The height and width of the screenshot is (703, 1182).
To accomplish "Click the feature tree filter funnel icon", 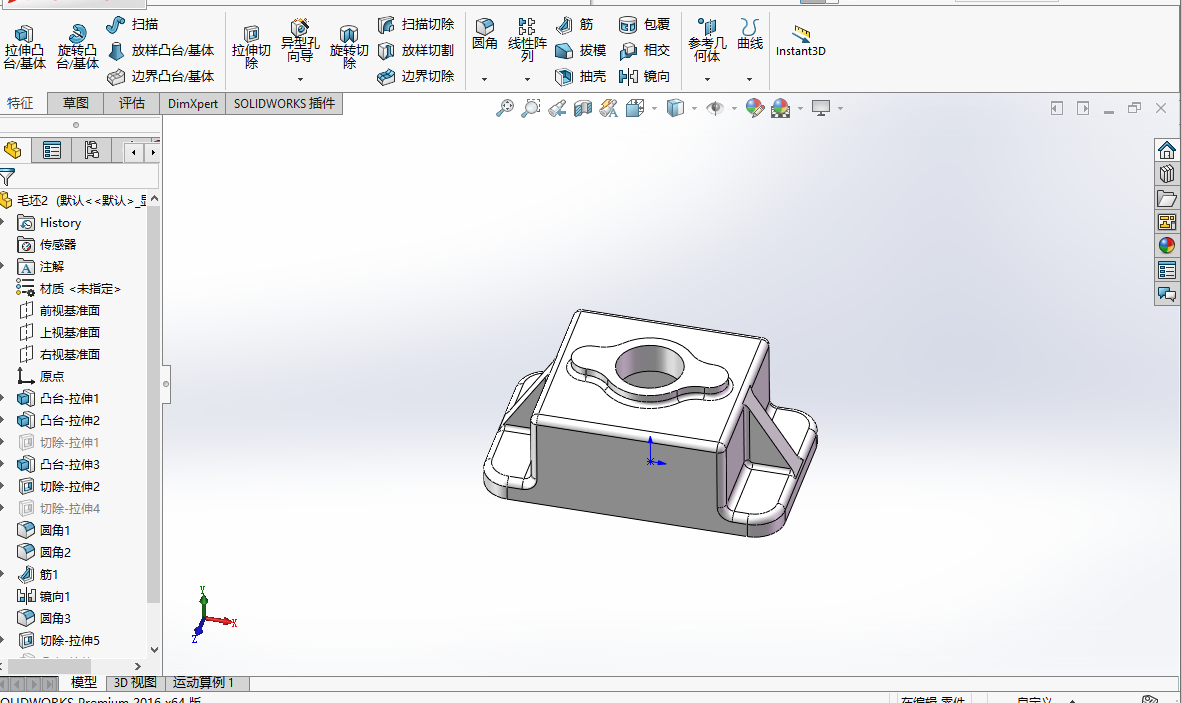I will [x=7, y=177].
